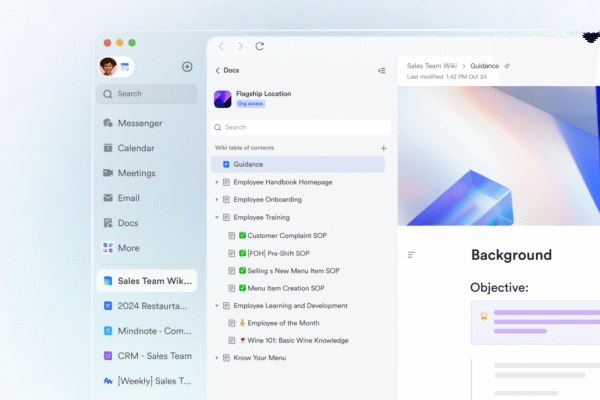Collapse Employee Learning and Development

click(x=217, y=305)
